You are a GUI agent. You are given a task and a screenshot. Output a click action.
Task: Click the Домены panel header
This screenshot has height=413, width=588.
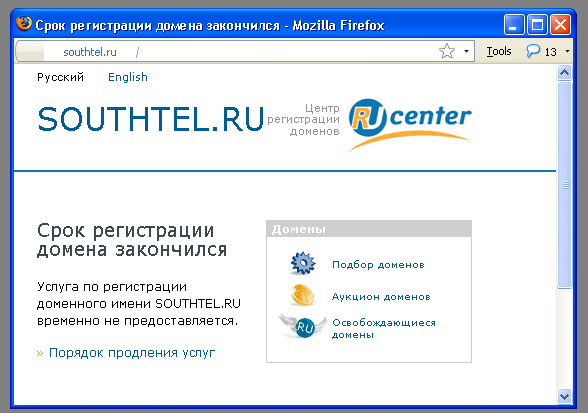(369, 229)
